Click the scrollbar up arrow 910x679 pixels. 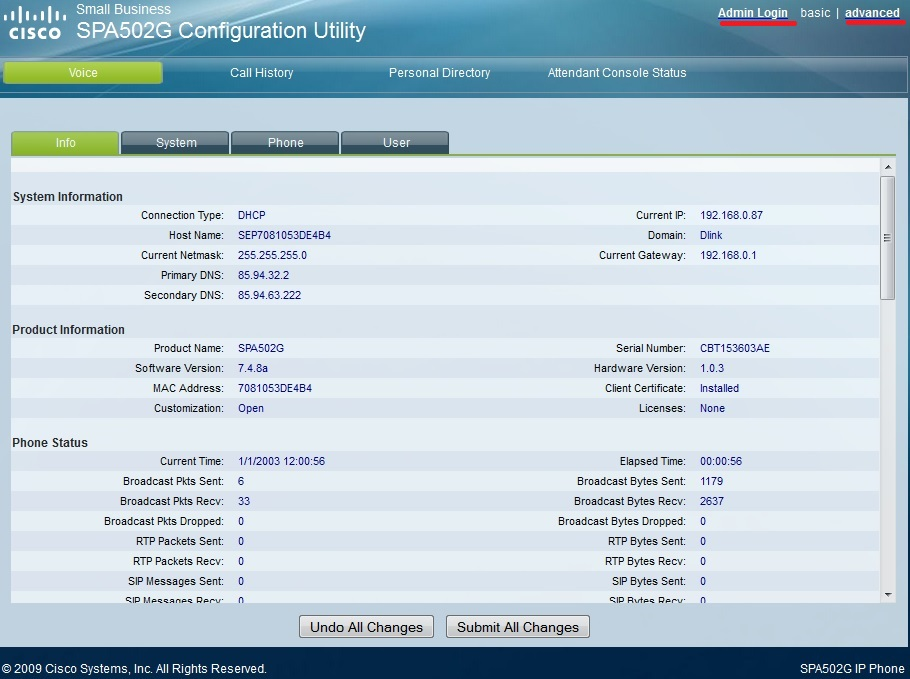[x=887, y=167]
